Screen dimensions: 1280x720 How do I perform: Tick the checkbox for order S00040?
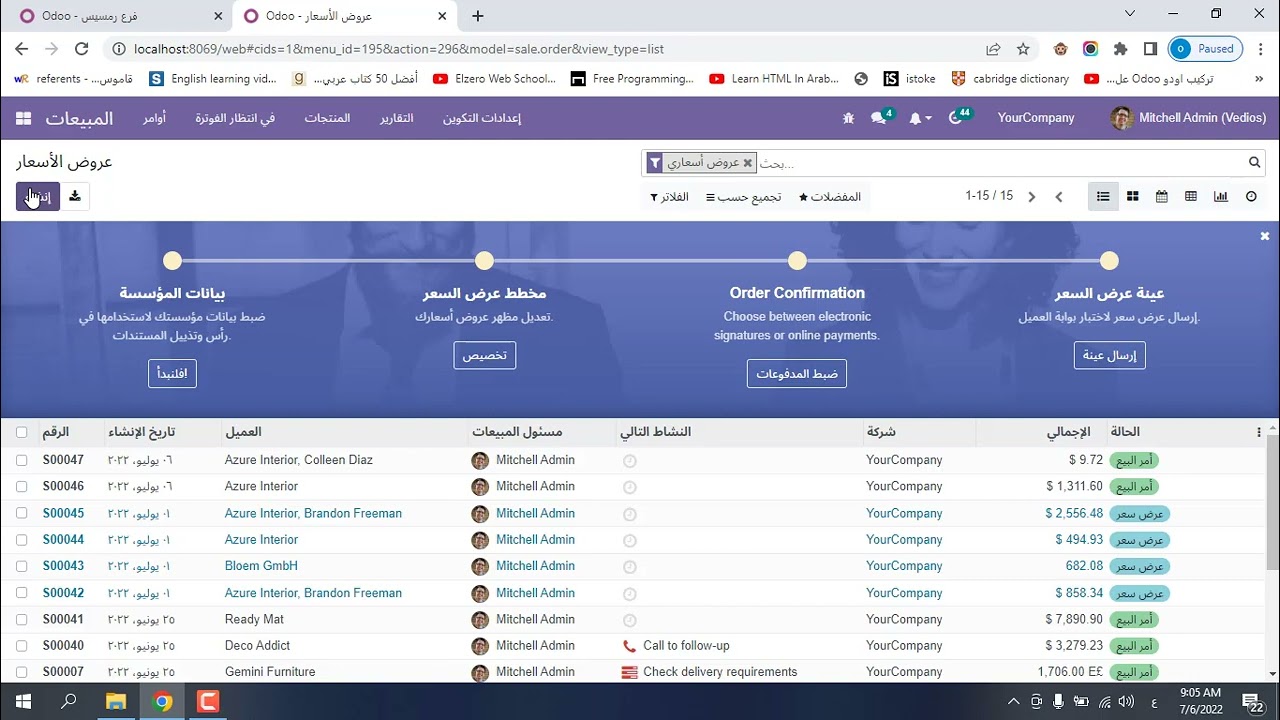[21, 646]
